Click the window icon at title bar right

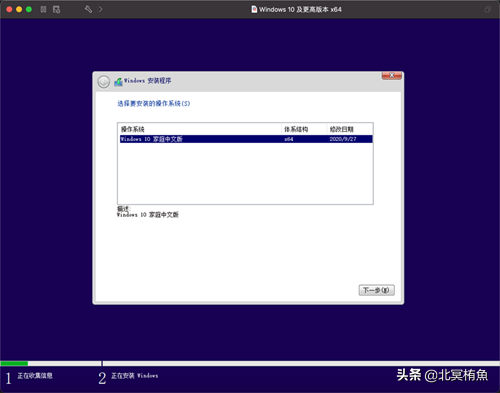point(487,9)
